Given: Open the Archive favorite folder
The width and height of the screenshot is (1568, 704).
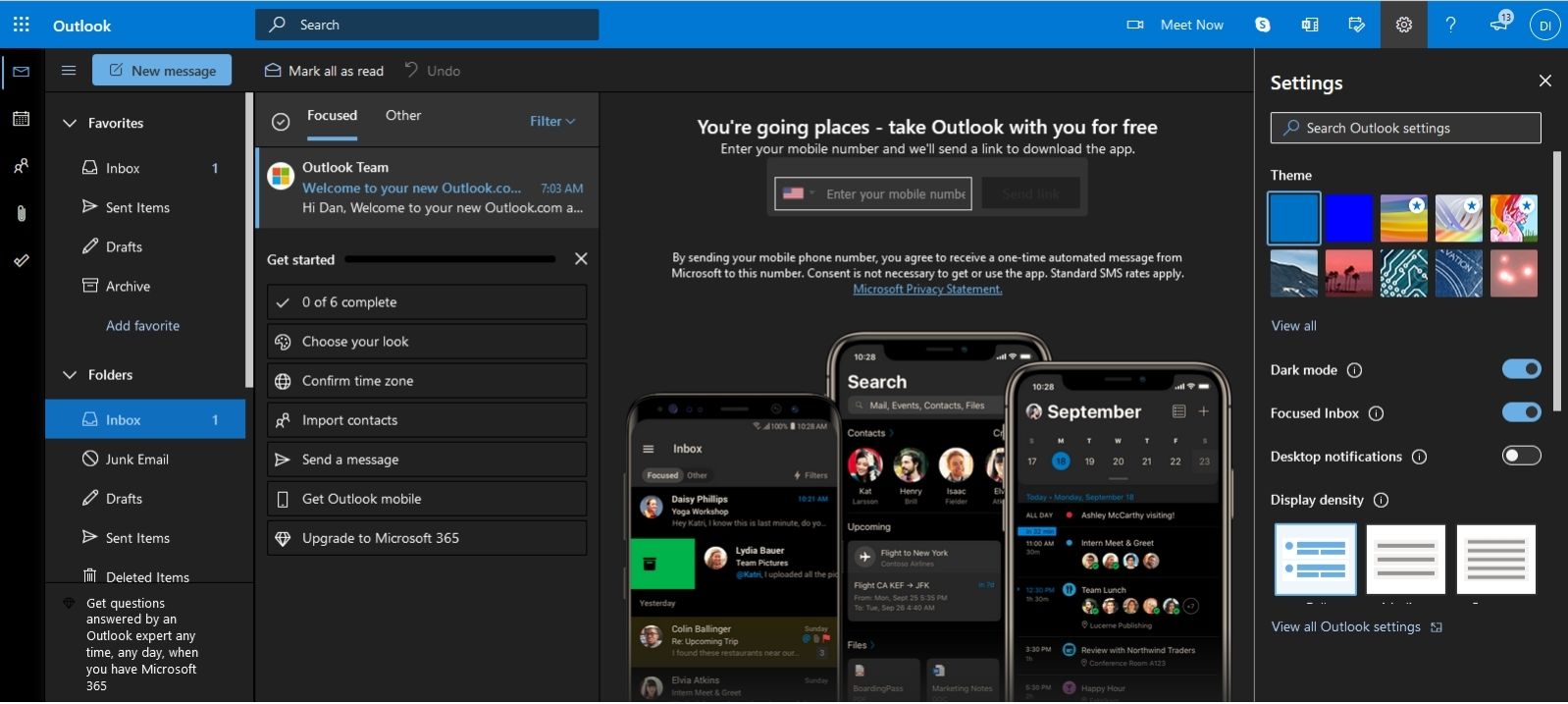Looking at the screenshot, I should pyautogui.click(x=145, y=286).
